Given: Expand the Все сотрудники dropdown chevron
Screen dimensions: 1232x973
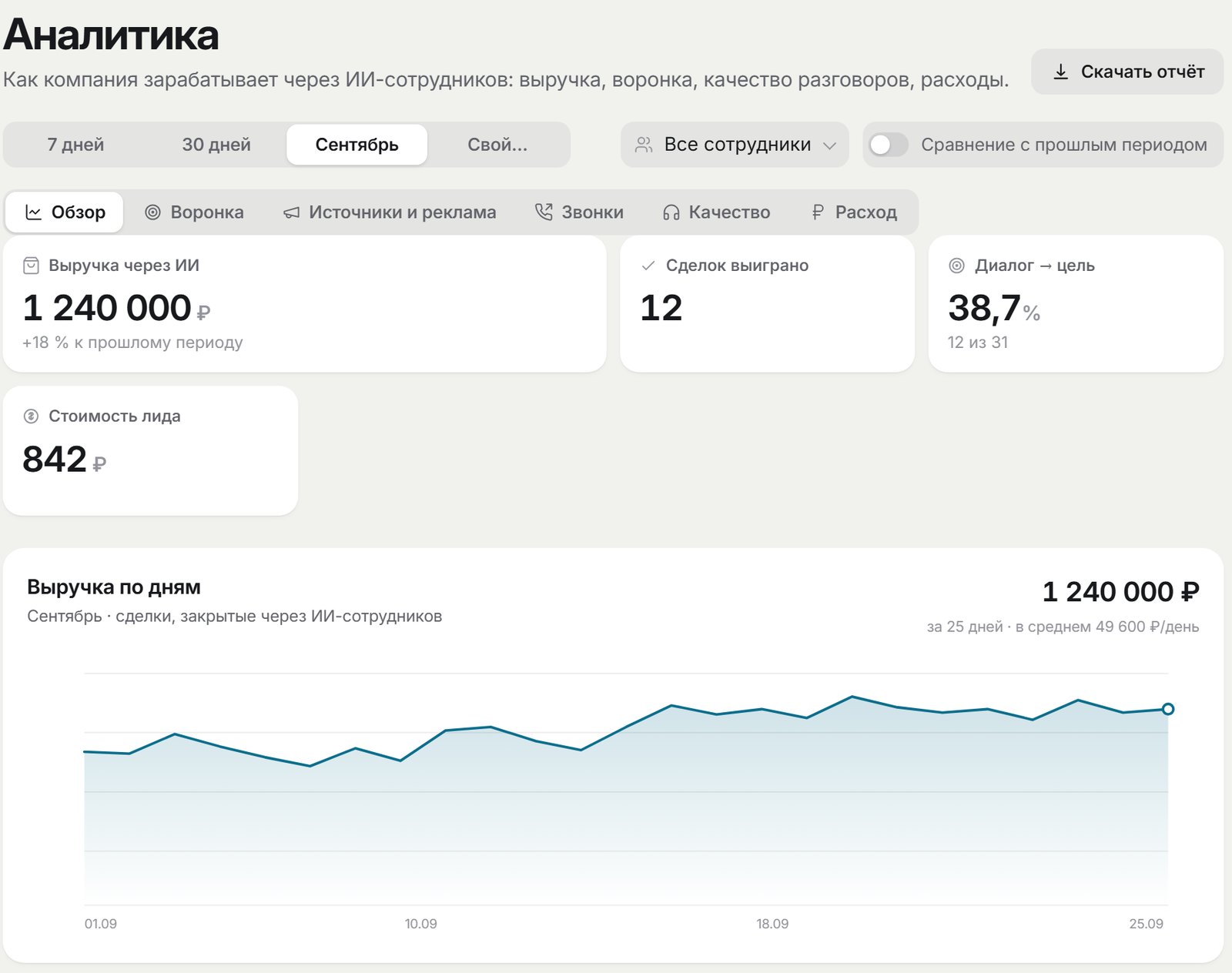Looking at the screenshot, I should pos(829,145).
